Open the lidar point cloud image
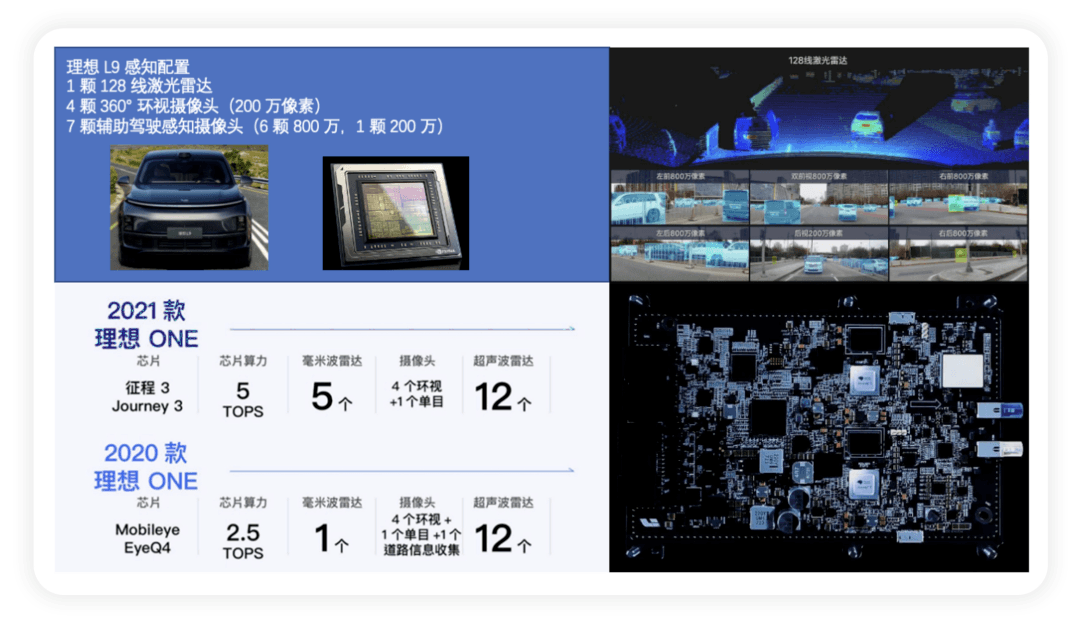Viewport: 1080px width, 631px height. pos(819,108)
